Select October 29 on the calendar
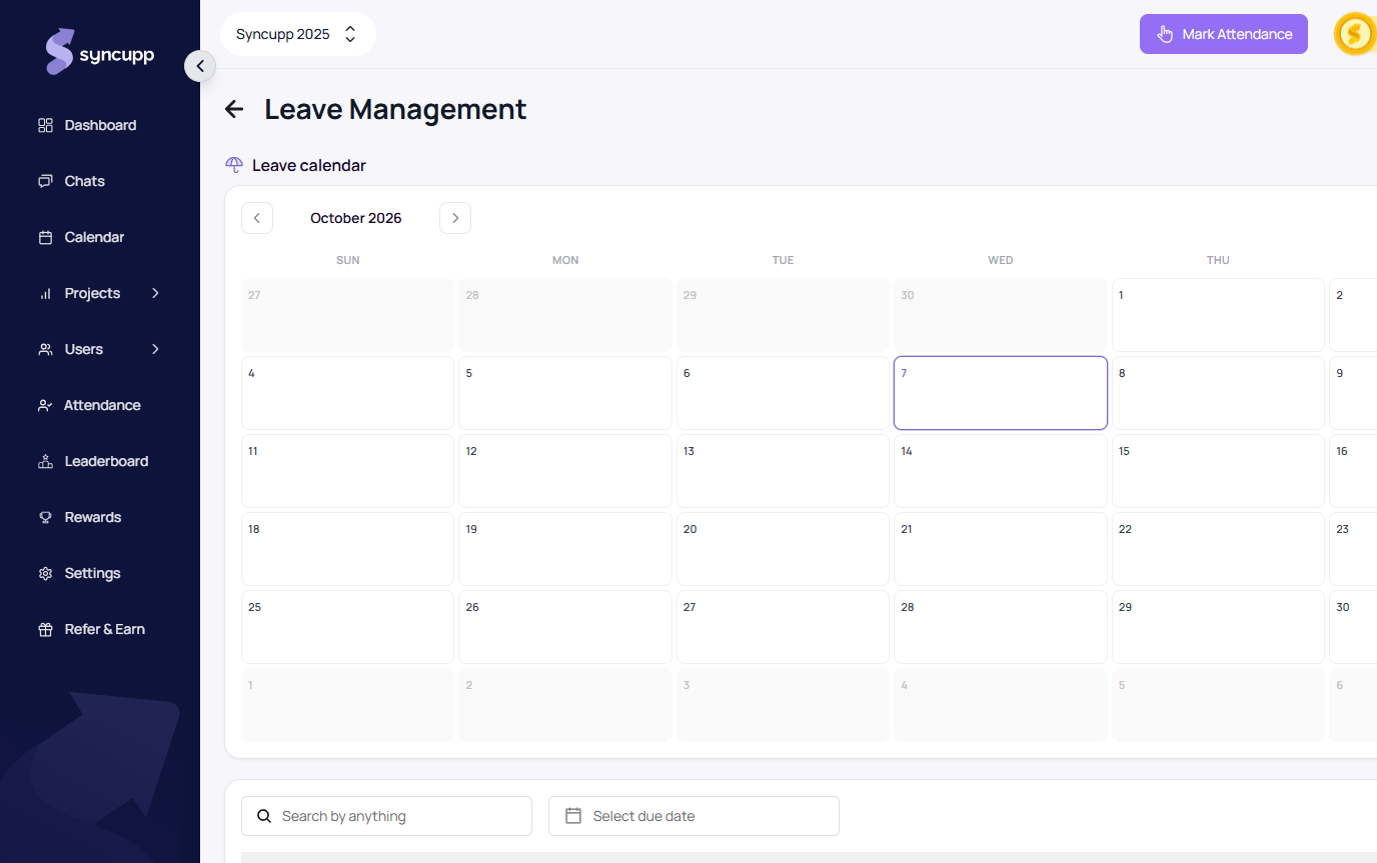The image size is (1377, 863). [x=1218, y=627]
